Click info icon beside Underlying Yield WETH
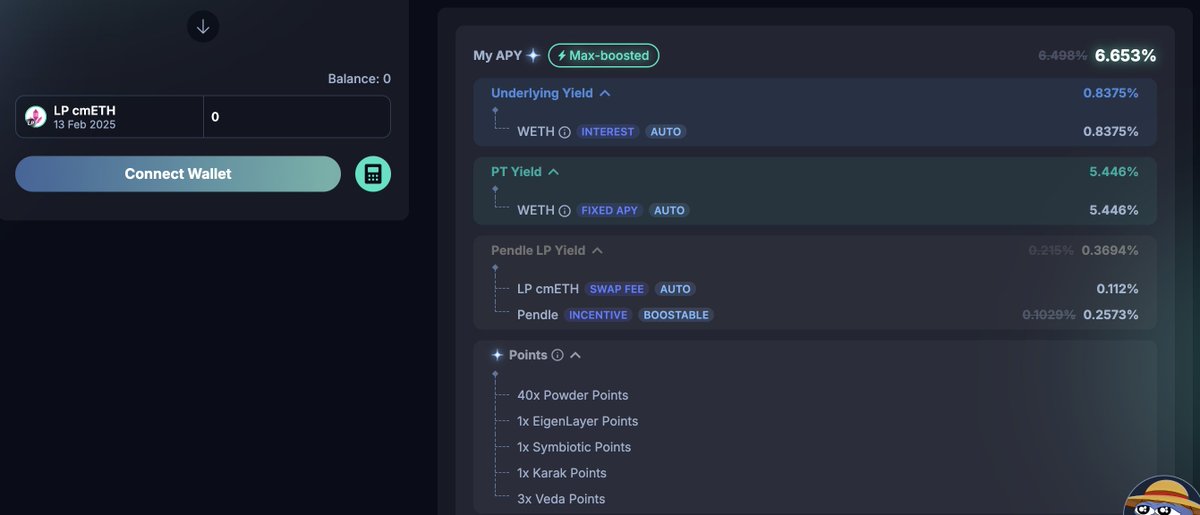The image size is (1200, 515). 565,132
